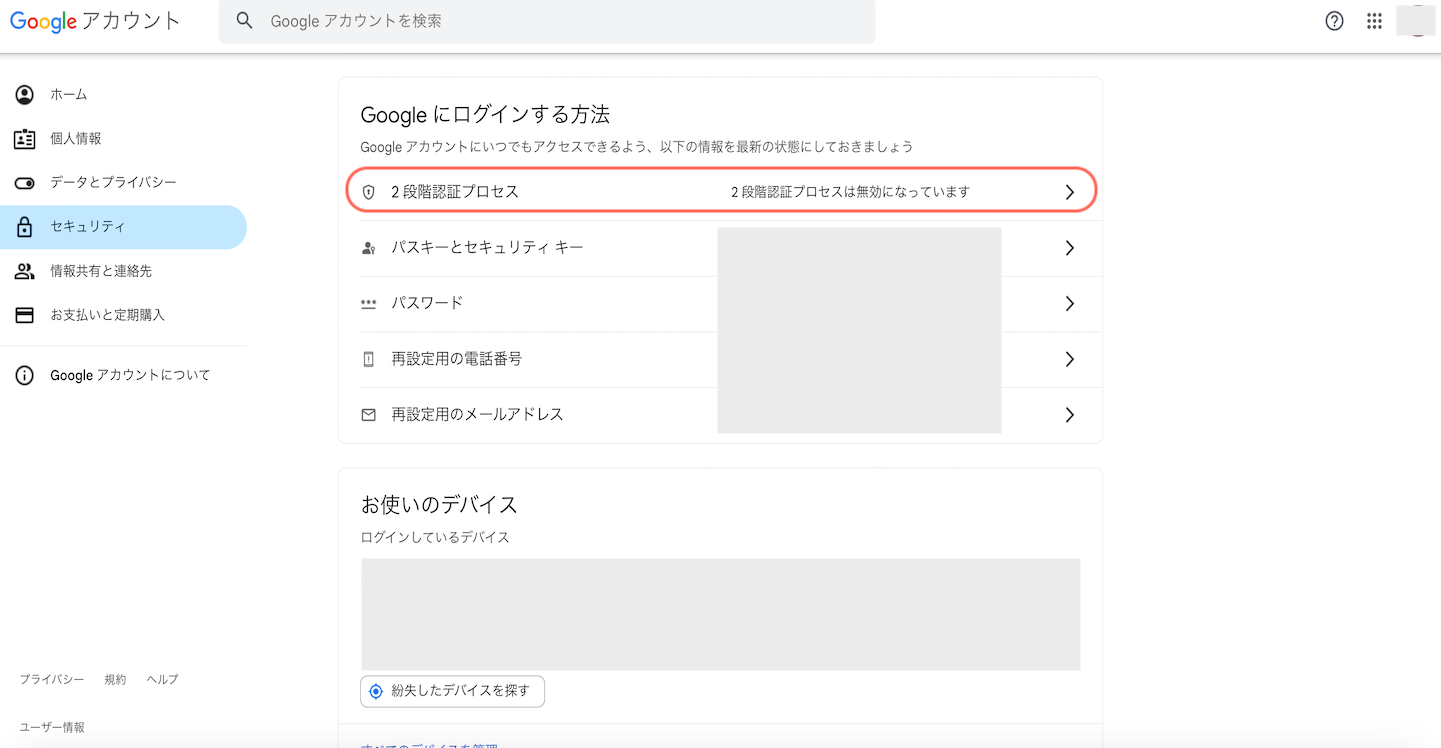This screenshot has height=748, width=1441.
Task: Click the logged-in devices gray panel
Action: 720,614
